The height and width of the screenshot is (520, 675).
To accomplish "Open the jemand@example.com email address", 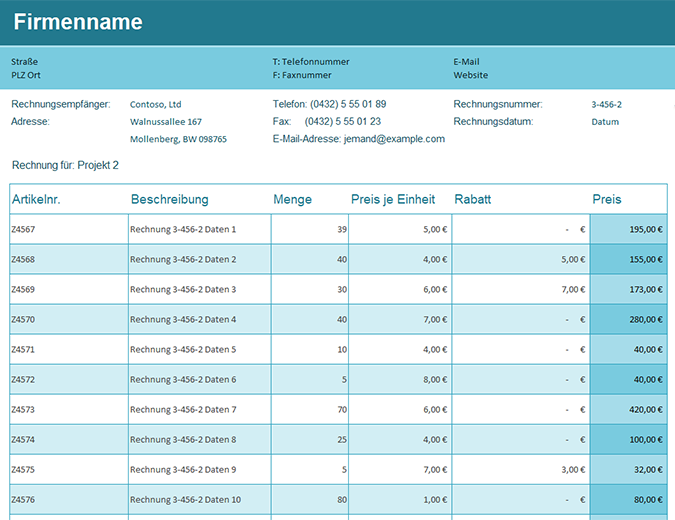I will [393, 139].
